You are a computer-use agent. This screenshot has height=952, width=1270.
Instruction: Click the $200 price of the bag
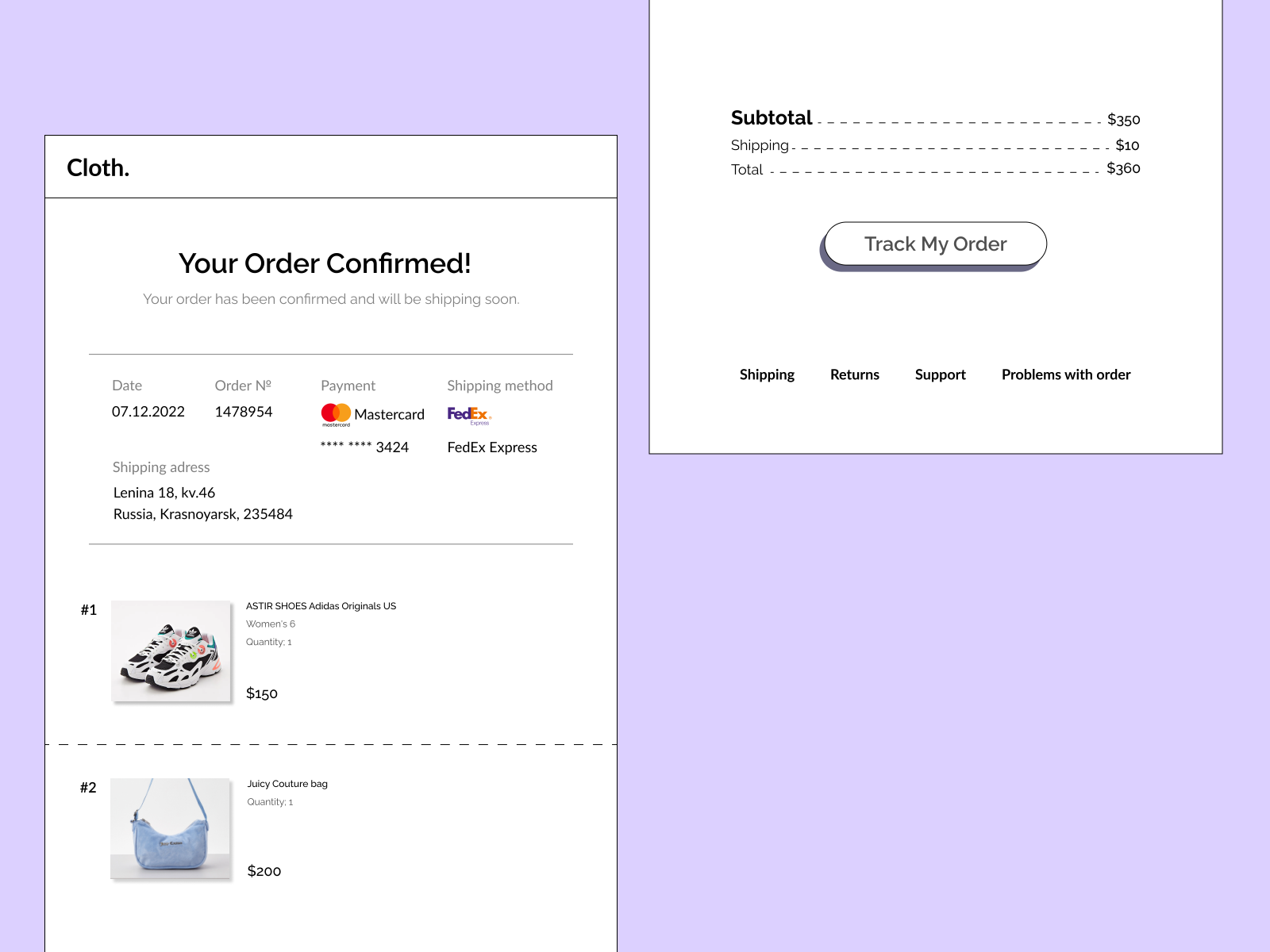click(x=264, y=871)
